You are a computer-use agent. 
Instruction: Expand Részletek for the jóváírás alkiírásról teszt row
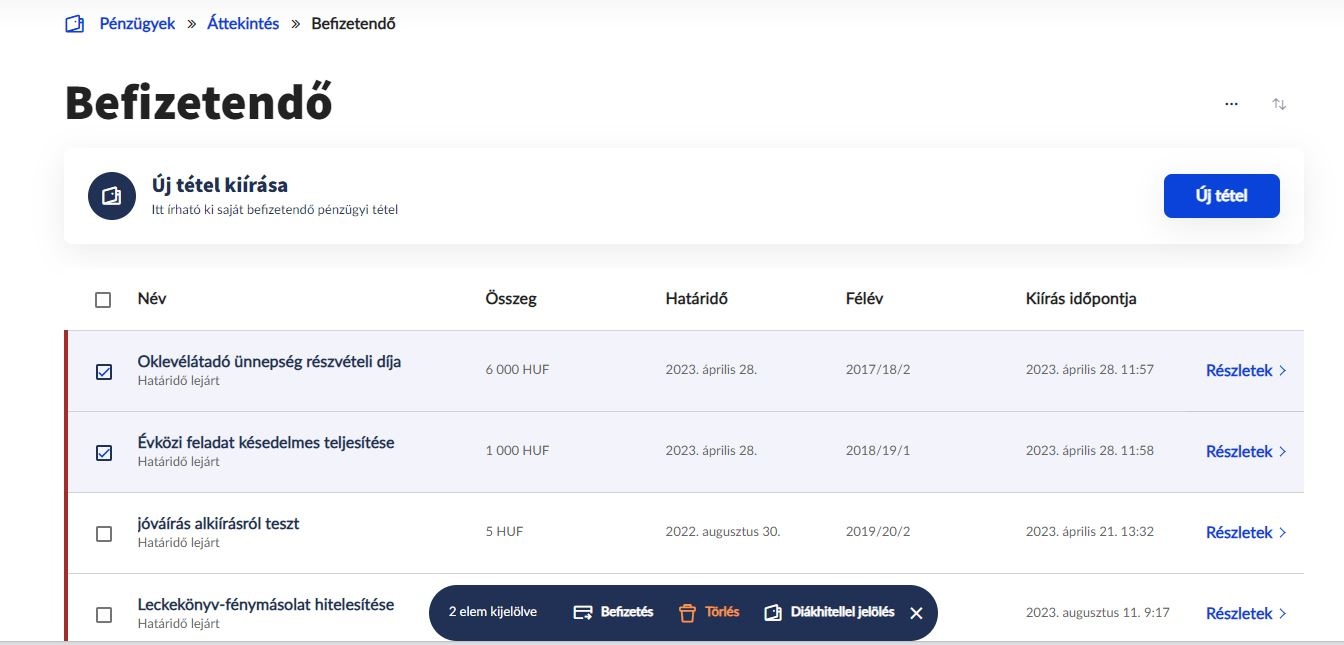pos(1245,532)
